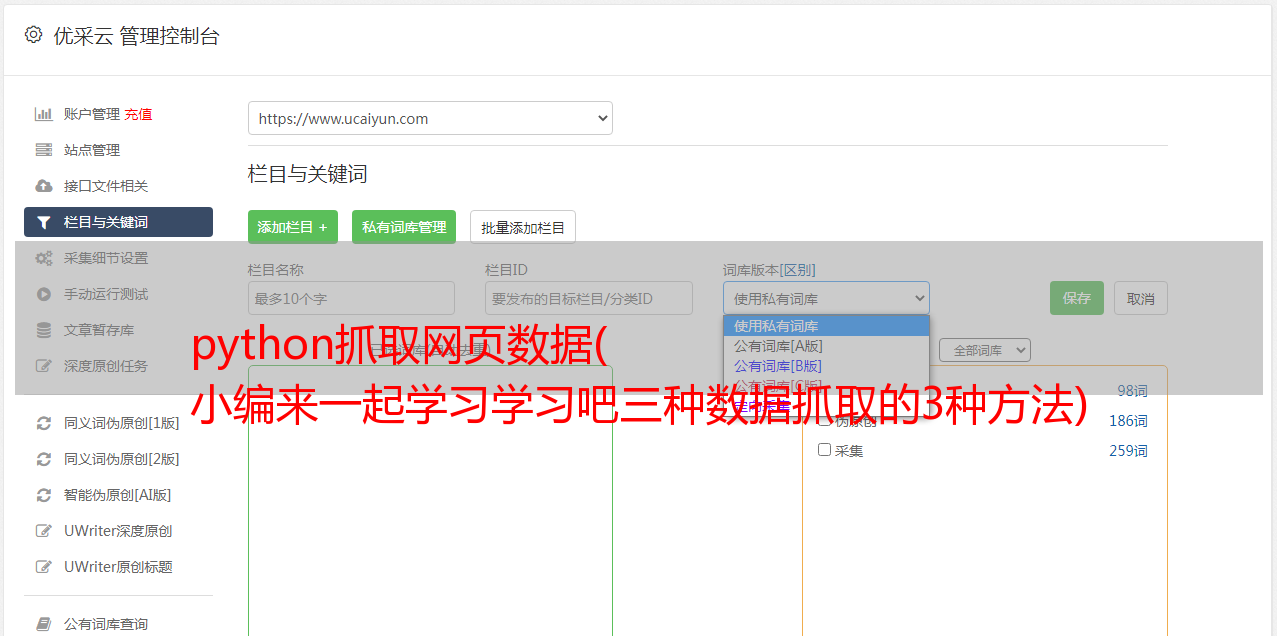Click the 98词 count
Screen dimensions: 1277x636
tap(1132, 391)
